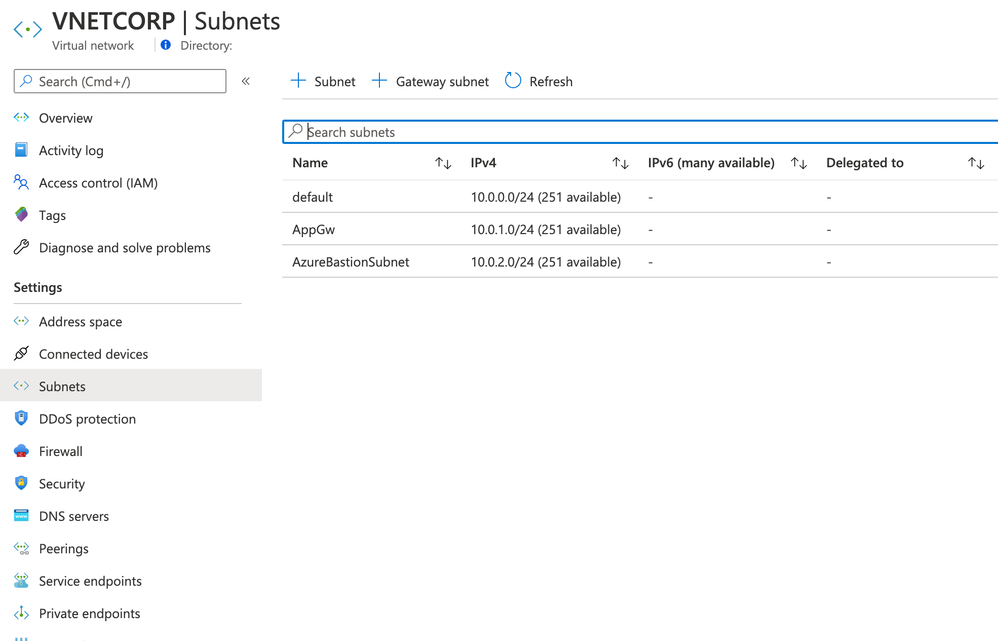The image size is (998, 641).
Task: Click the plus icon beside Subnet
Action: pyautogui.click(x=298, y=80)
